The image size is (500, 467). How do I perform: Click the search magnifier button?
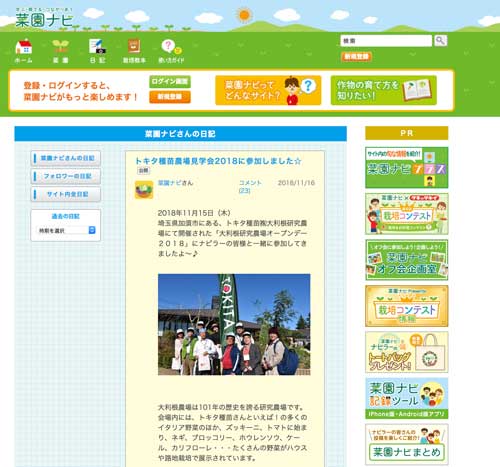(x=440, y=41)
